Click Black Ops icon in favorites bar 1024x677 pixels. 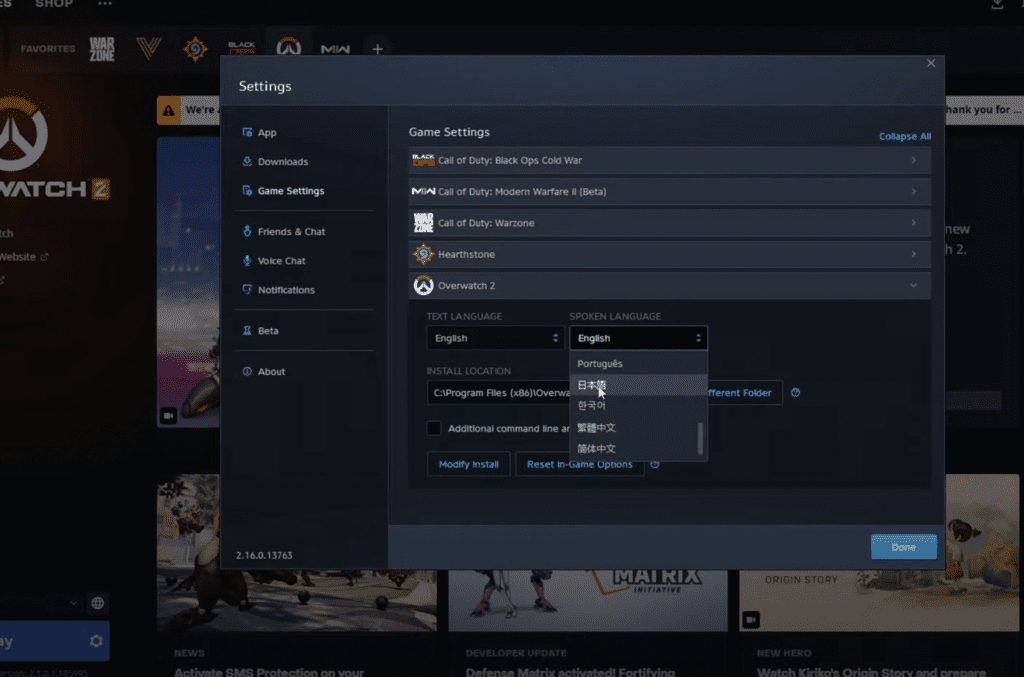pos(241,48)
